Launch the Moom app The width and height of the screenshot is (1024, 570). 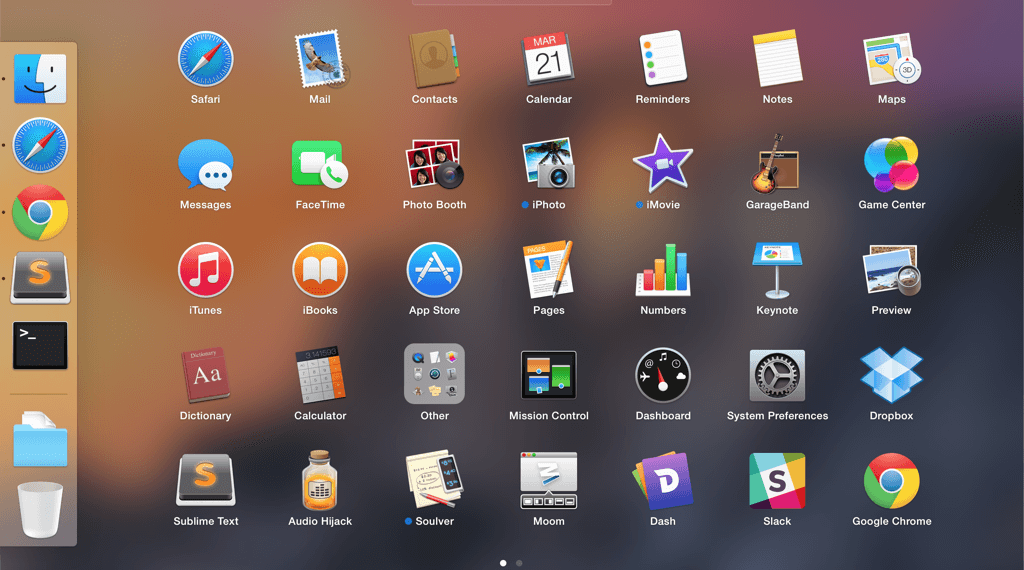[x=549, y=481]
